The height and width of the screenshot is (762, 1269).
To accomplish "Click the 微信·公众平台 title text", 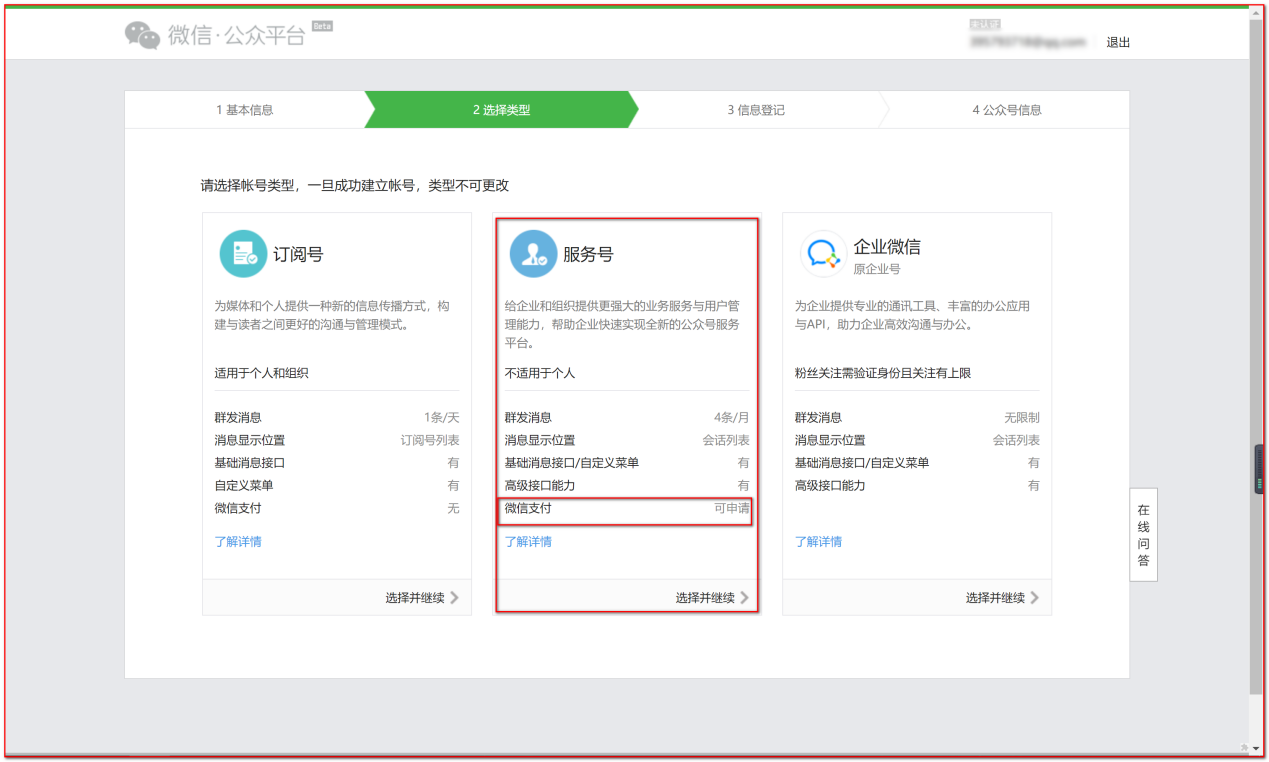I will tap(236, 35).
